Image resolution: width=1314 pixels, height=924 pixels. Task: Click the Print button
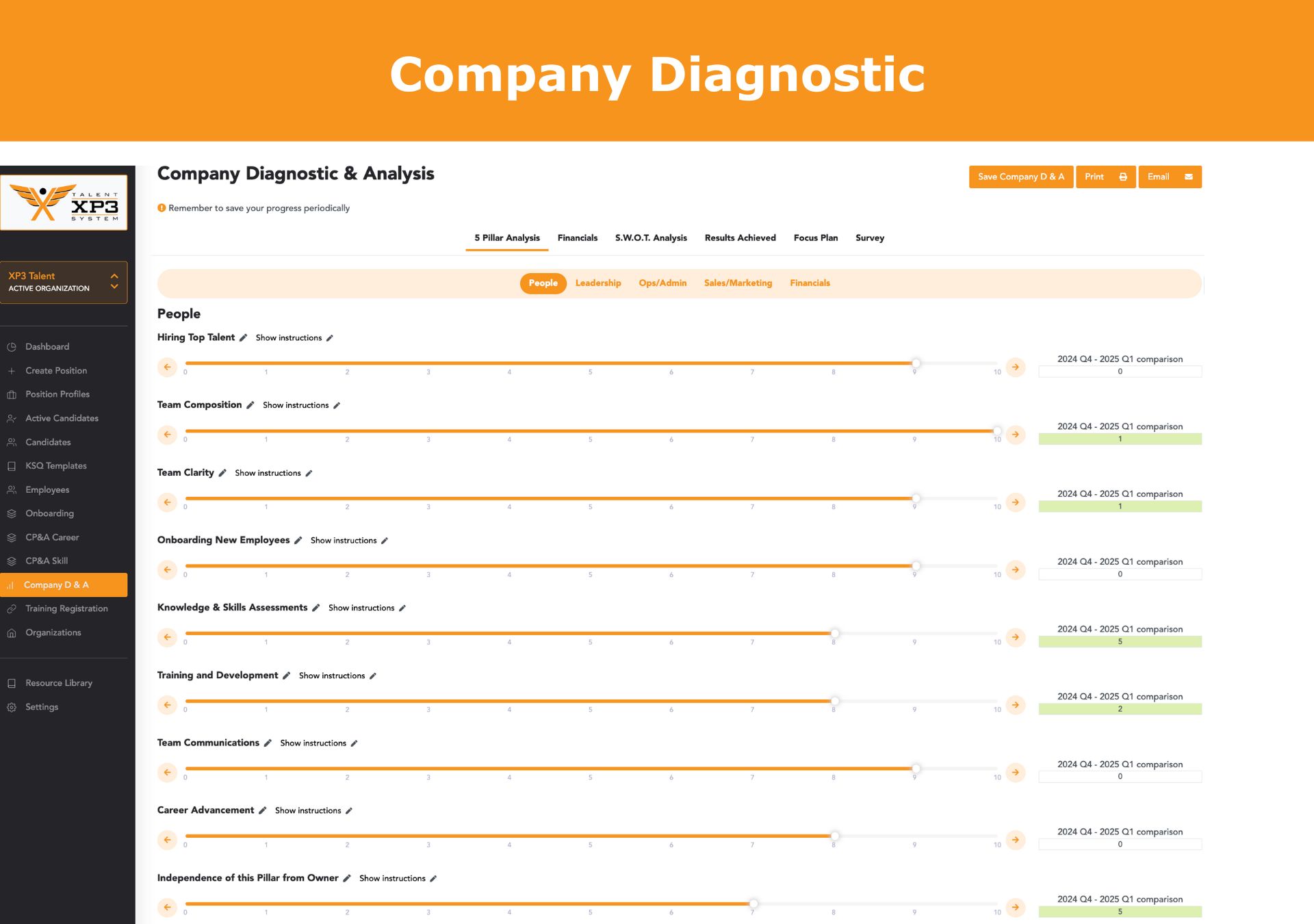pyautogui.click(x=1106, y=177)
